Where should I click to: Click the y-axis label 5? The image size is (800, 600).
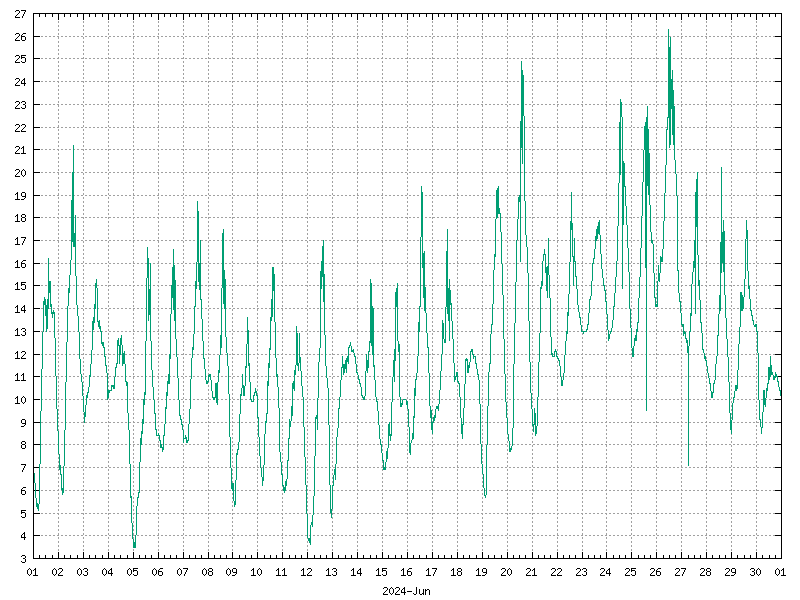(x=23, y=513)
